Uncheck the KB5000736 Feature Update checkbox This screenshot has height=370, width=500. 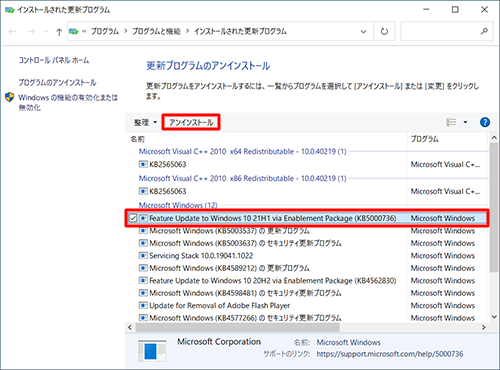(133, 218)
